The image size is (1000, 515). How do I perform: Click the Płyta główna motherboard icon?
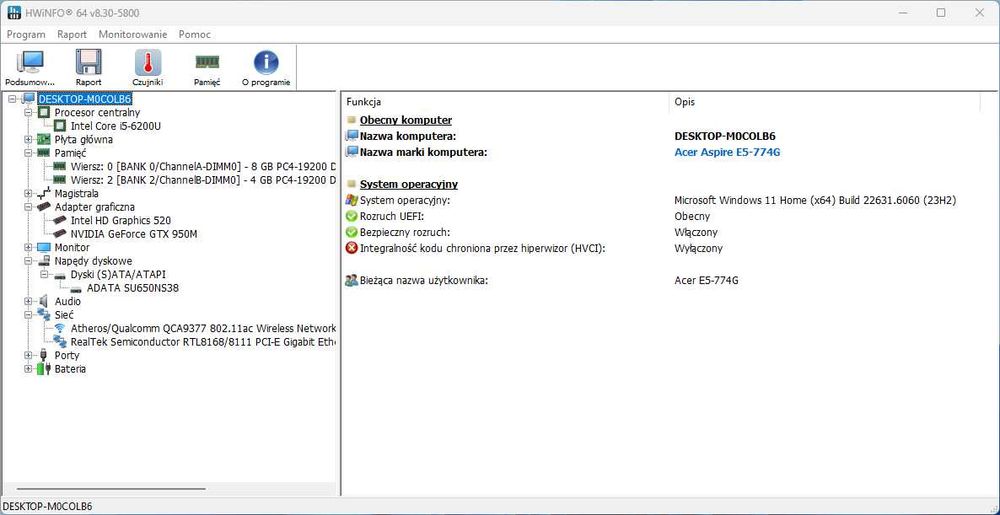click(43, 139)
